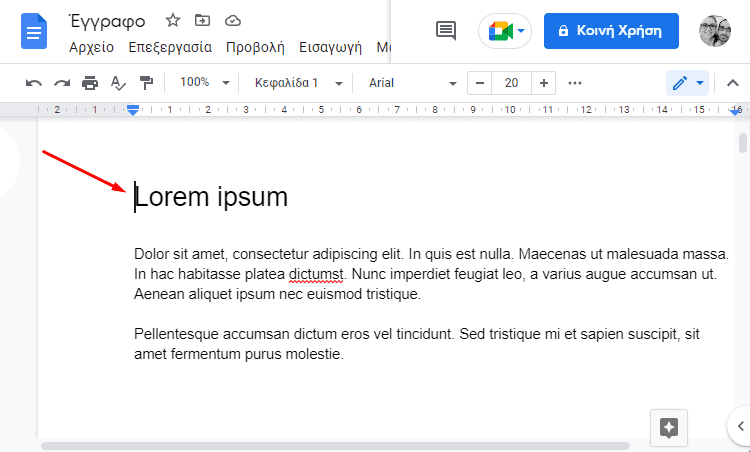Click the Κοινή Χρήση share button
The height and width of the screenshot is (452, 750).
pyautogui.click(x=611, y=31)
